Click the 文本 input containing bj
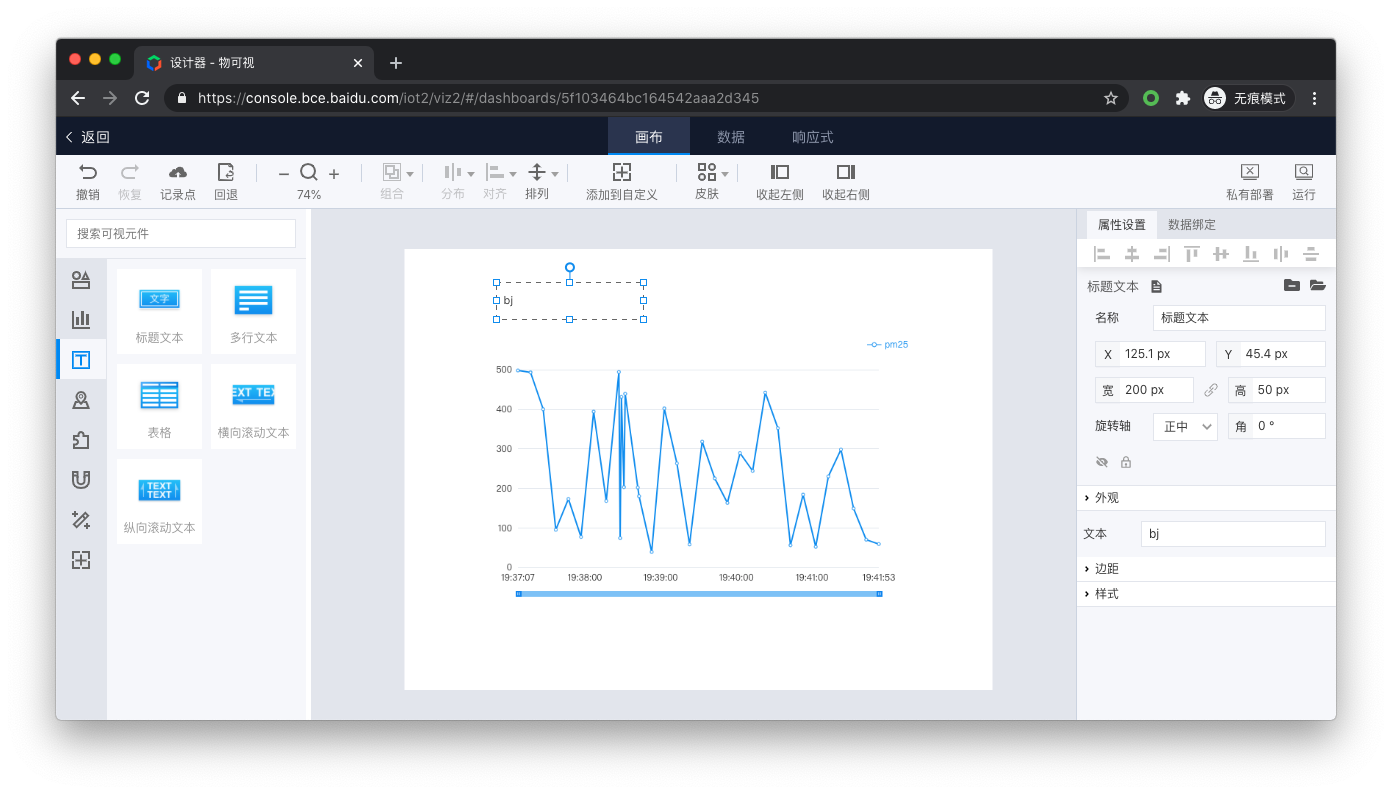 (x=1233, y=534)
